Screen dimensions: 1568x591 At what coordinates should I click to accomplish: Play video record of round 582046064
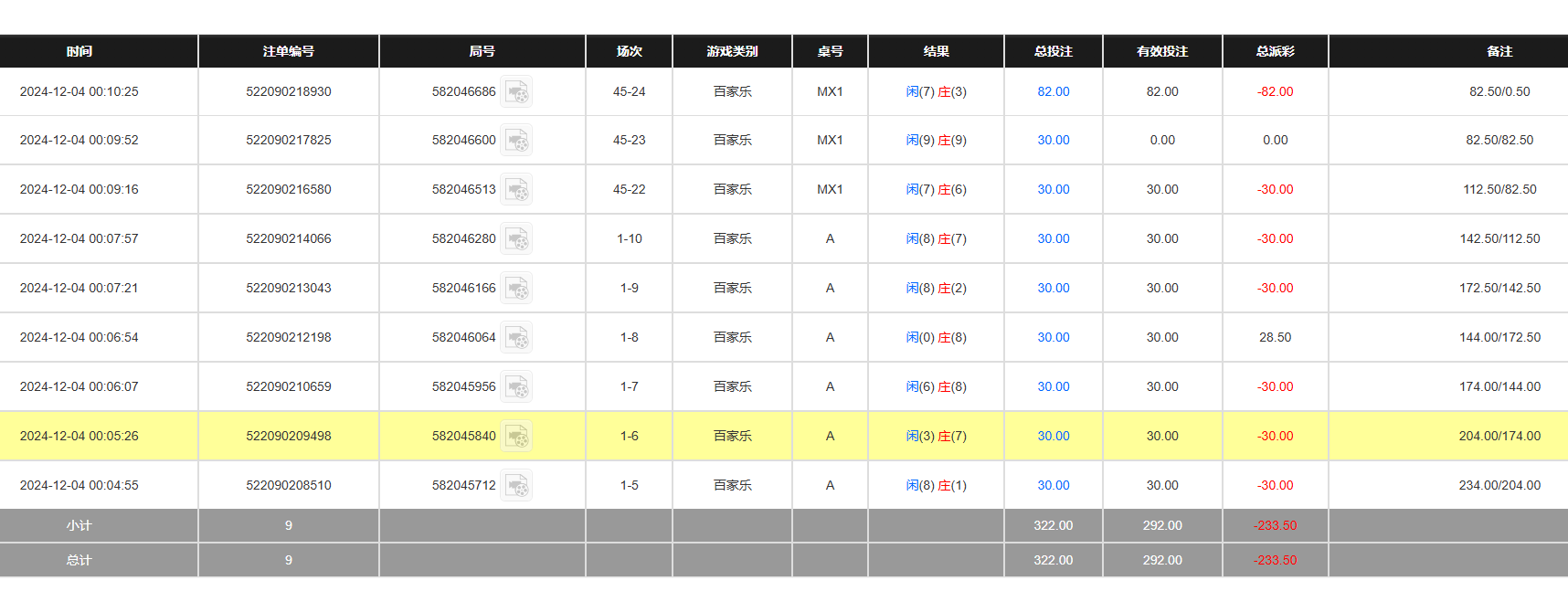tap(516, 338)
